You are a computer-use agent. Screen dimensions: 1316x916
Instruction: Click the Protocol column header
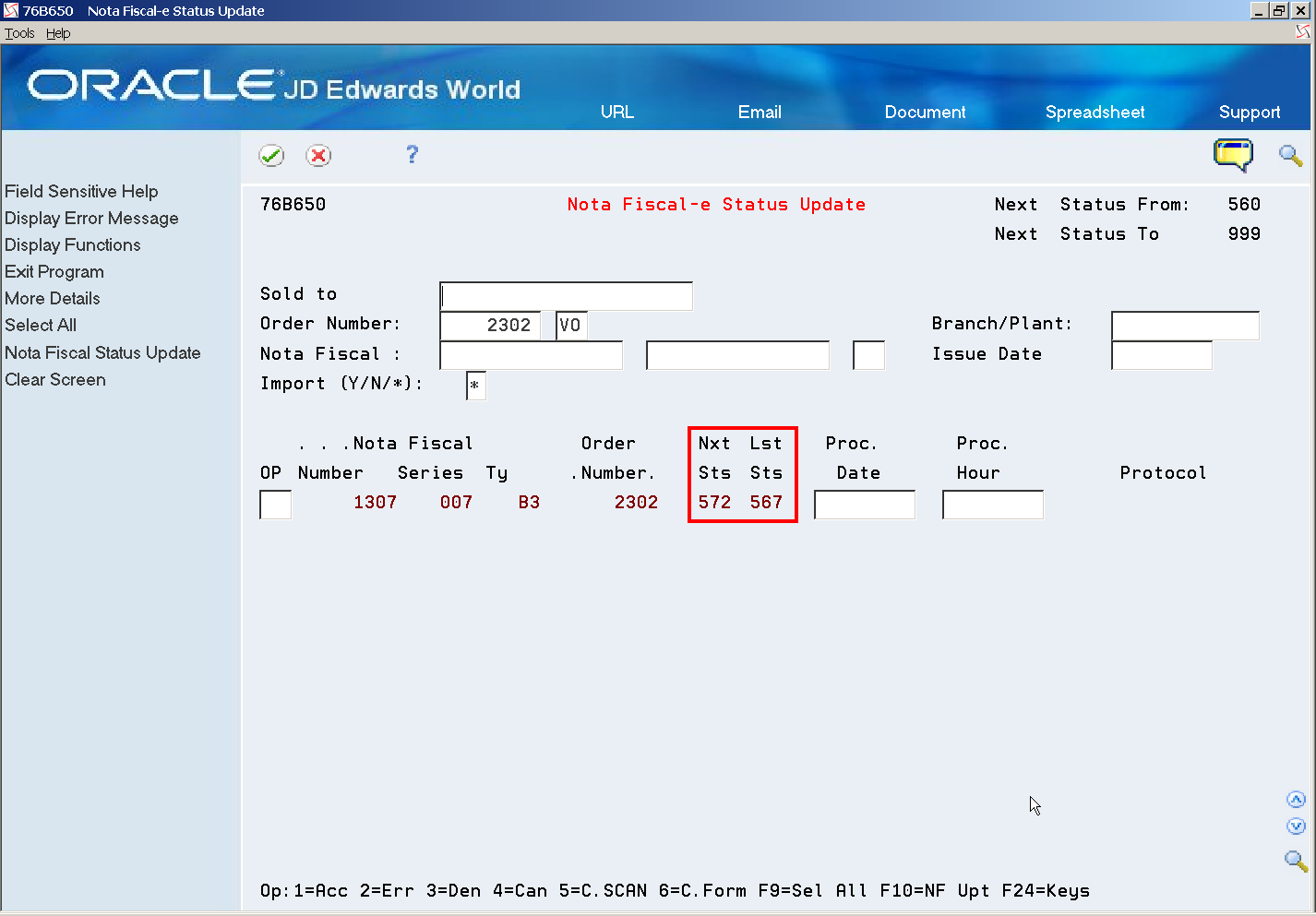pyautogui.click(x=1163, y=473)
